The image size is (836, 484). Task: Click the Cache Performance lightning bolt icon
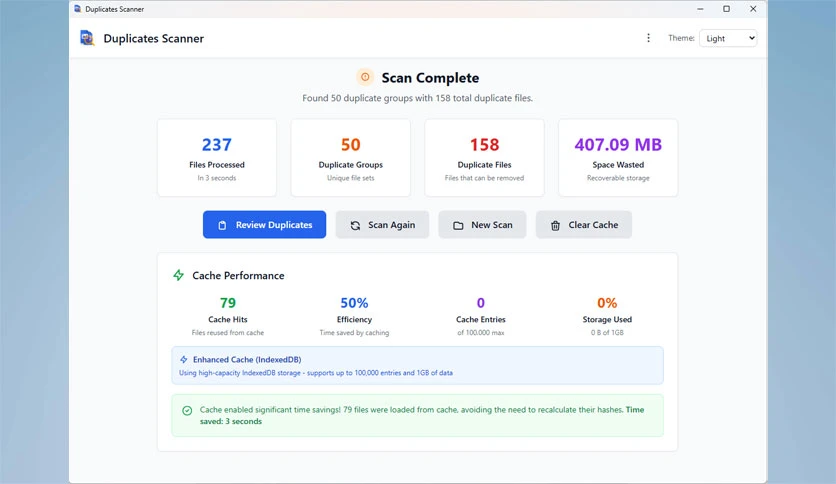coord(179,275)
